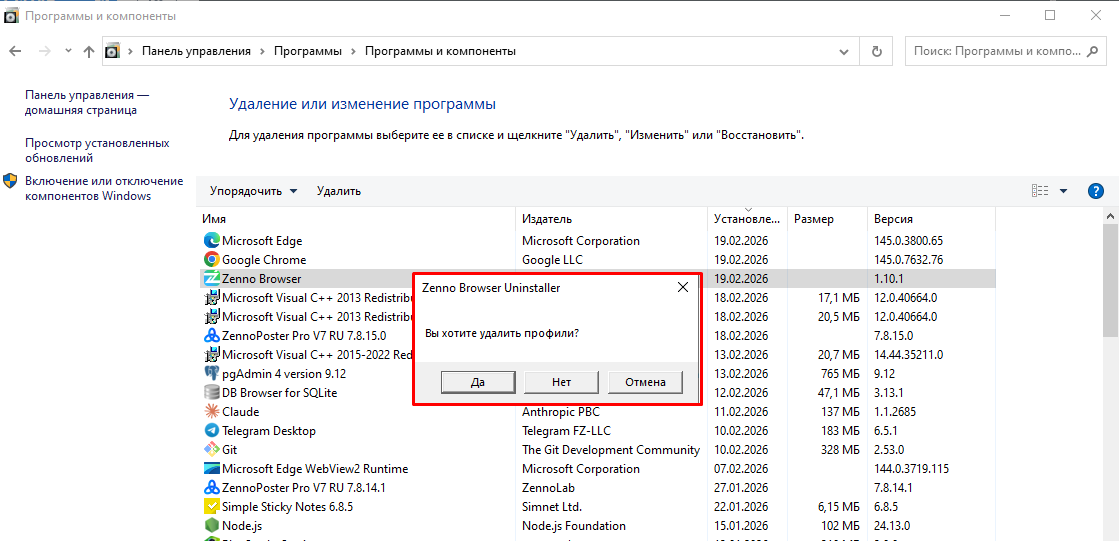Click Telegram FZ-LLC publisher cell

pos(566,431)
